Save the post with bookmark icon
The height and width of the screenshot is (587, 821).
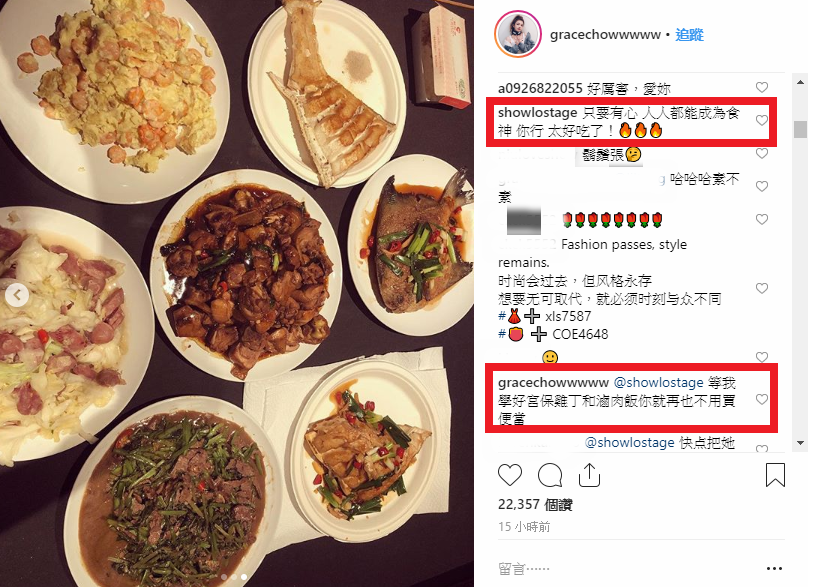tap(775, 475)
